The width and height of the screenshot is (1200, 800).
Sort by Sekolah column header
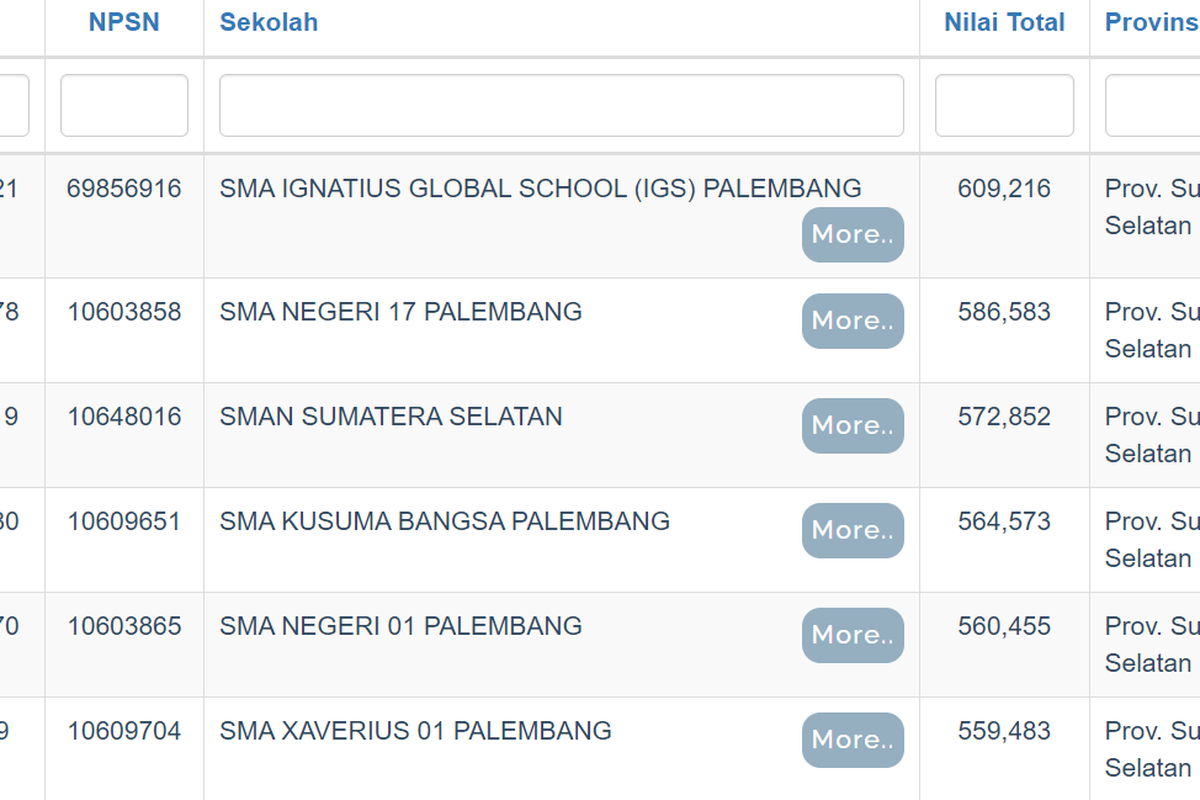[x=269, y=23]
